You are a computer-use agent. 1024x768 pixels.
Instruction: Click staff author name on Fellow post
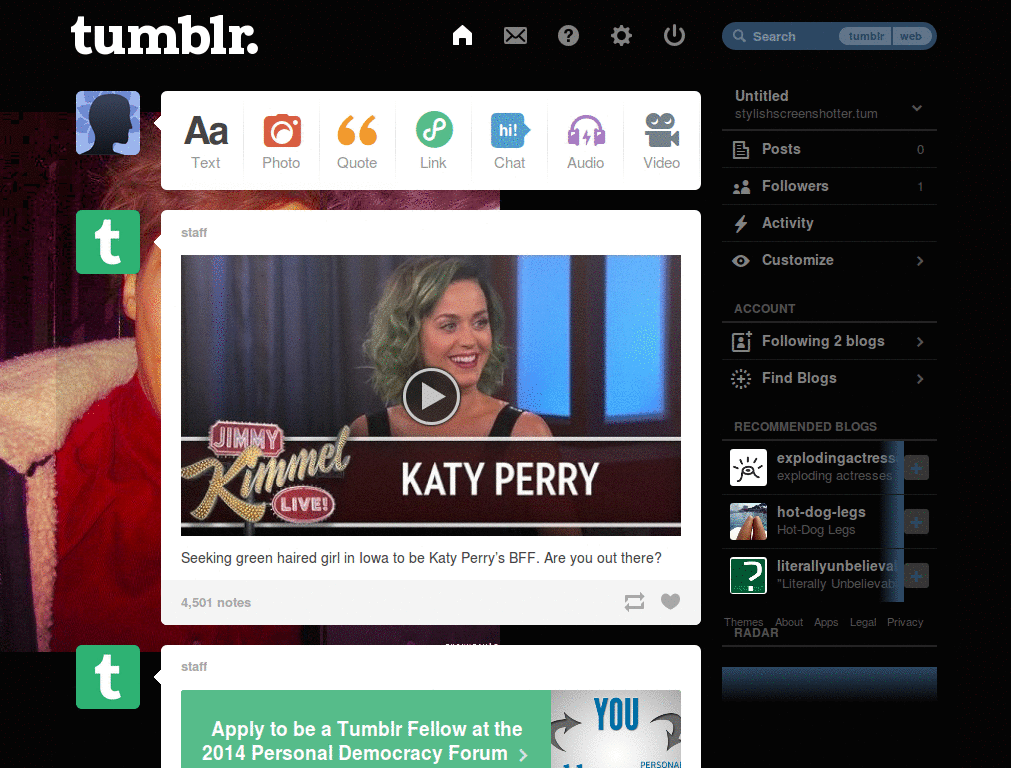pos(194,666)
